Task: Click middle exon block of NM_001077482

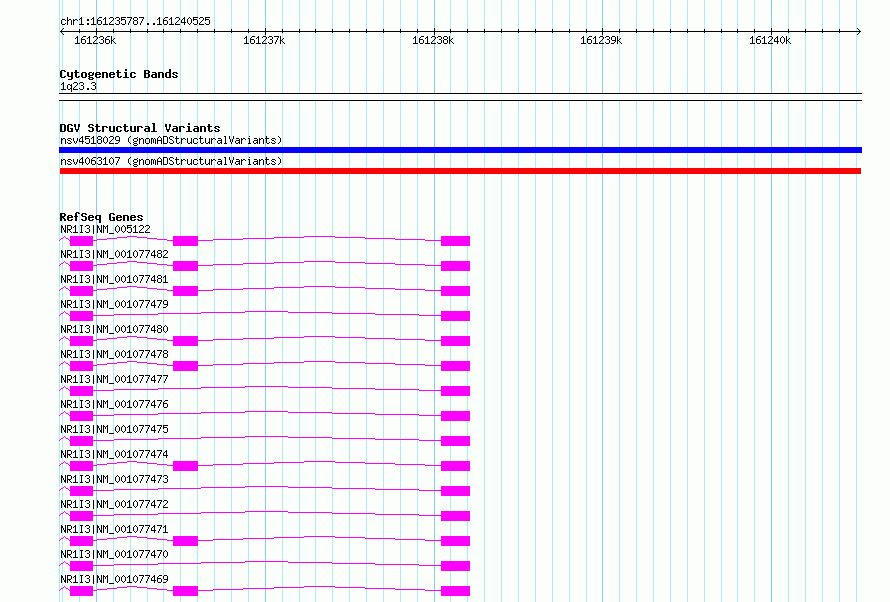Action: tap(185, 266)
